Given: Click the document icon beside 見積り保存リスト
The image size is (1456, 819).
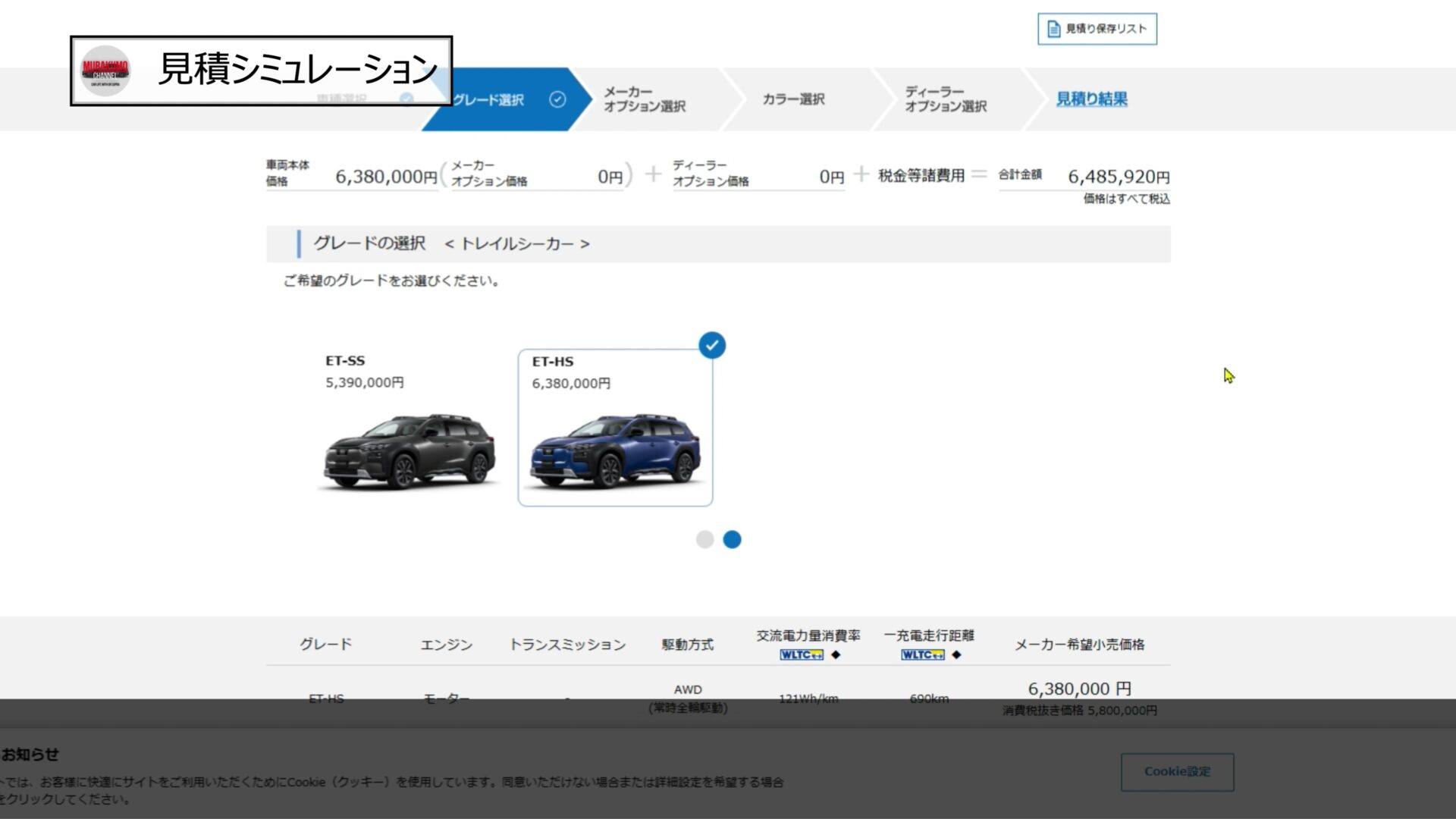Looking at the screenshot, I should (1053, 29).
